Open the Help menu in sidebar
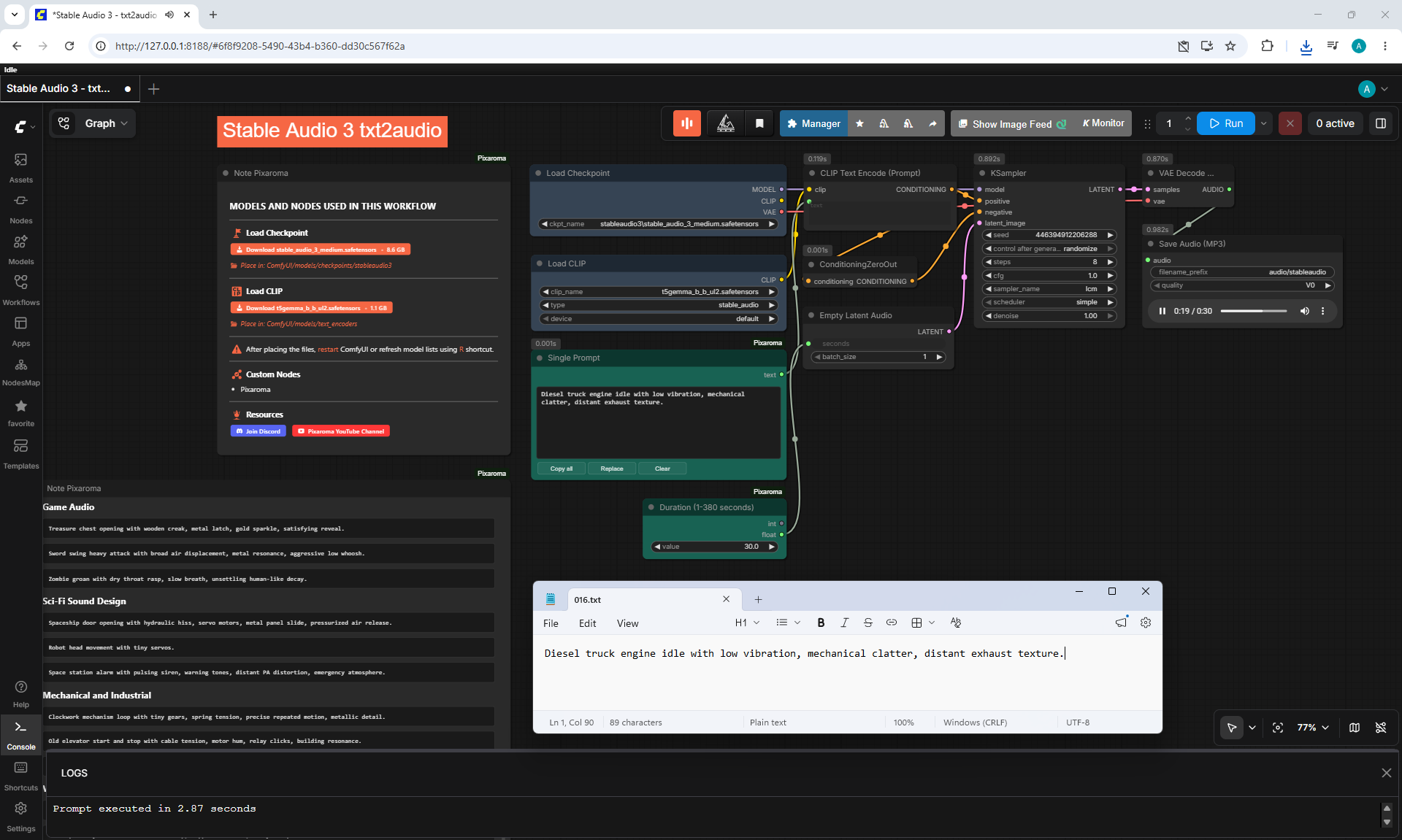This screenshot has width=1402, height=840. pyautogui.click(x=21, y=694)
